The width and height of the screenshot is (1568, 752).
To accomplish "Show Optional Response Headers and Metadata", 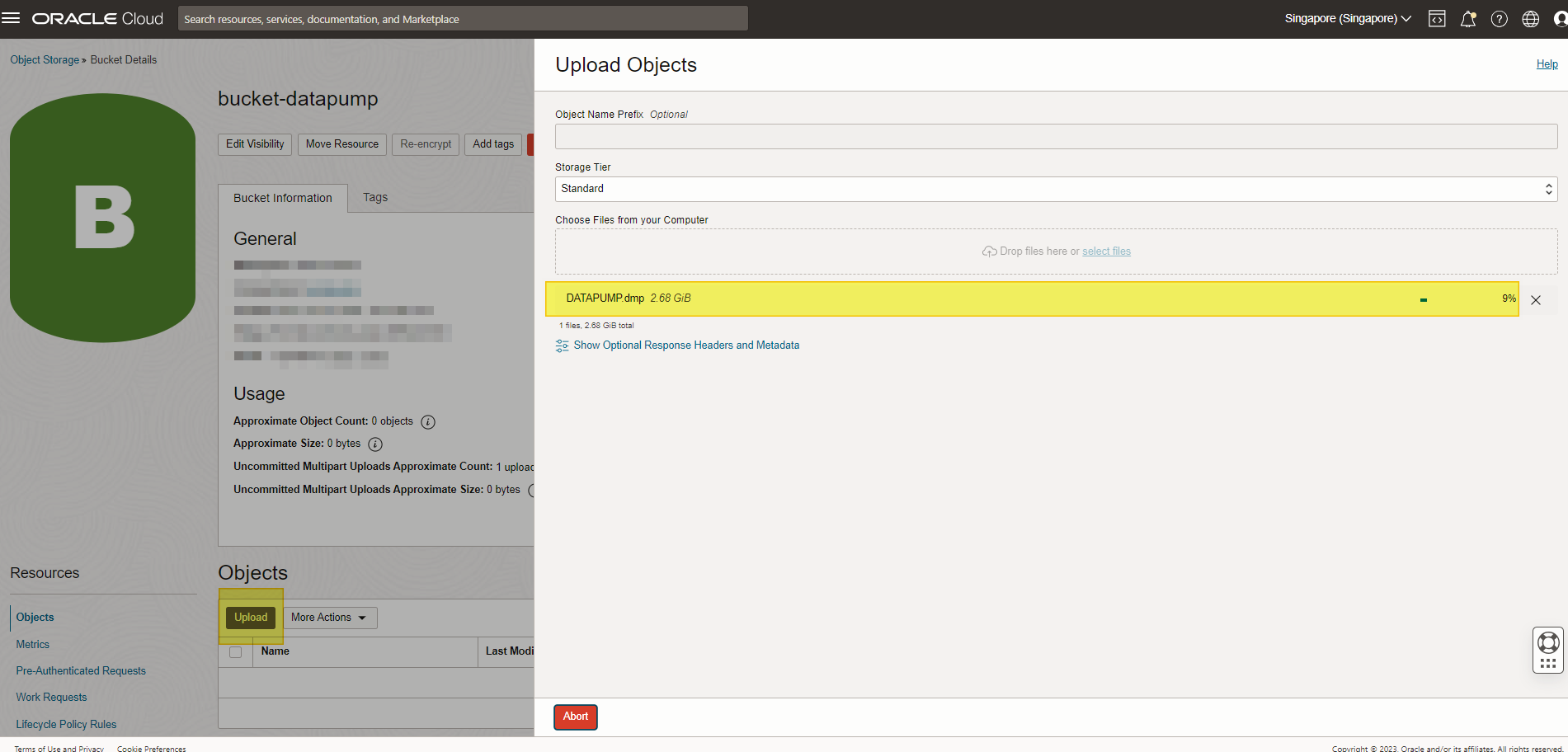I will pyautogui.click(x=686, y=345).
